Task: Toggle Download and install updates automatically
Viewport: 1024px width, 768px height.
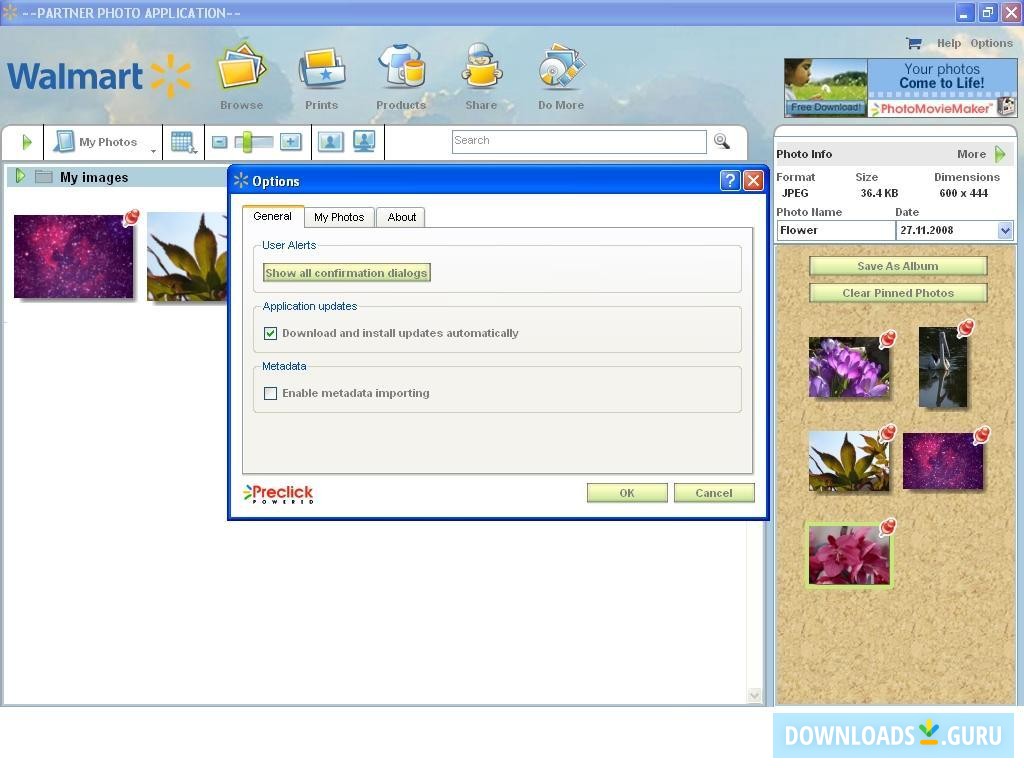Action: click(x=270, y=334)
